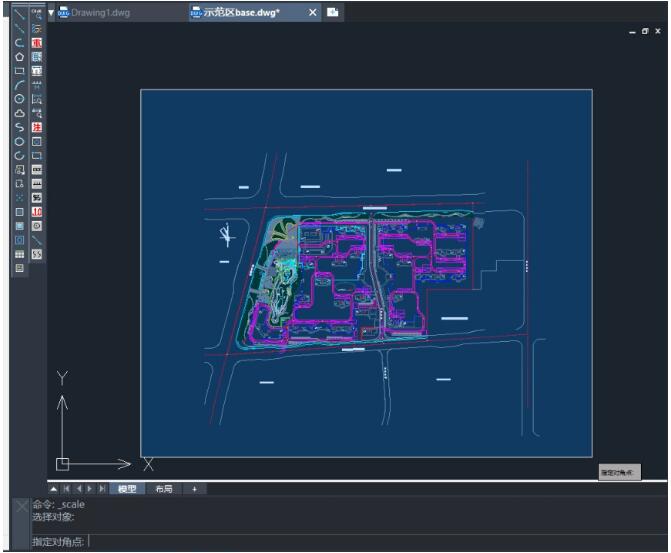Switch to the 模型 model tab
671x553 pixels.
126,489
